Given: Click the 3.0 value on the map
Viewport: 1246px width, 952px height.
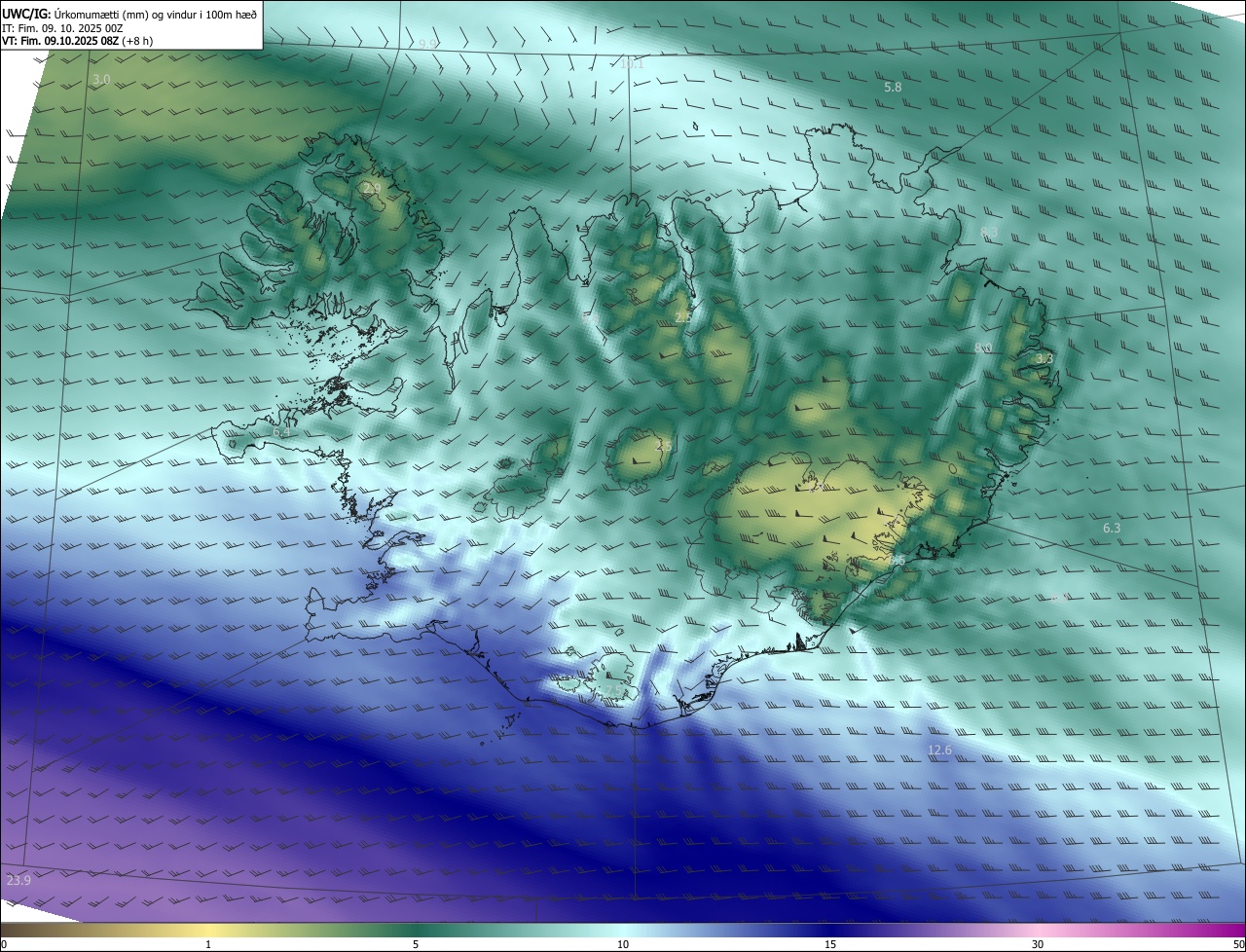Looking at the screenshot, I should pyautogui.click(x=101, y=79).
